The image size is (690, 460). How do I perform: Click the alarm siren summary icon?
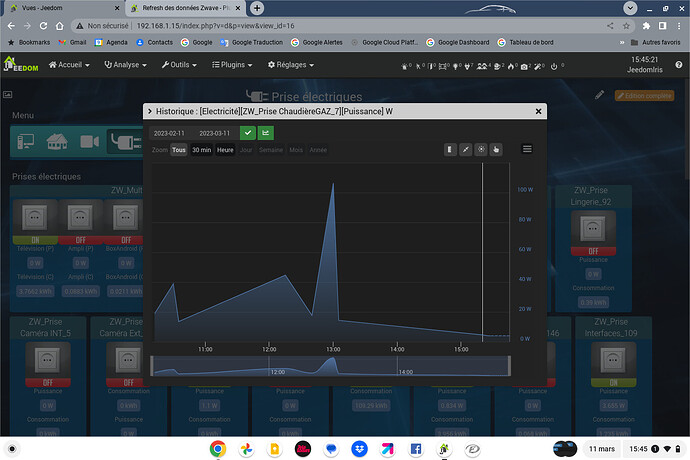click(404, 66)
